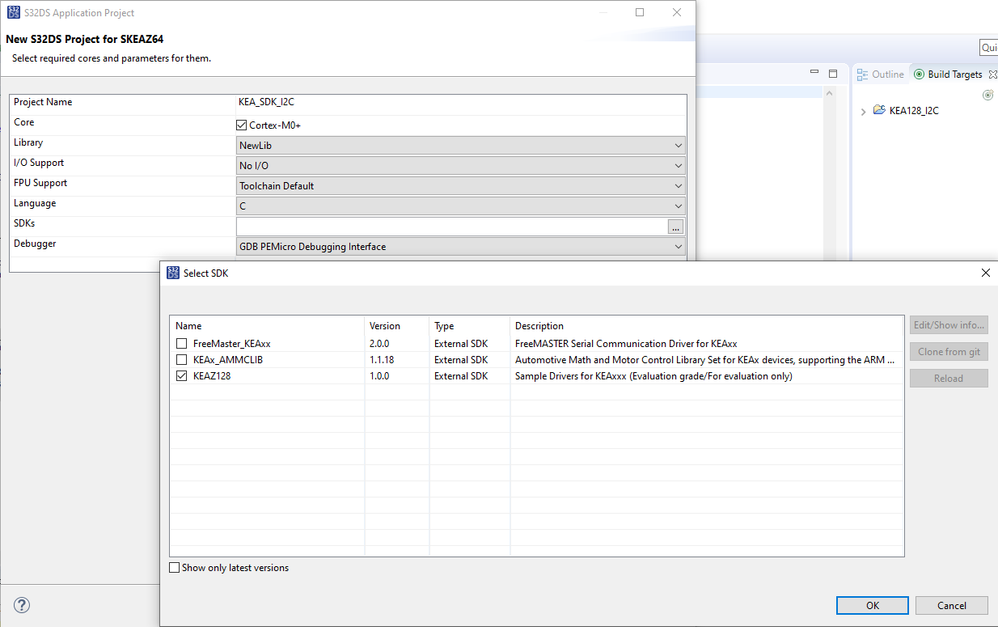Click the S32DS icon in Select SDK title
Image resolution: width=998 pixels, height=627 pixels.
(x=172, y=272)
